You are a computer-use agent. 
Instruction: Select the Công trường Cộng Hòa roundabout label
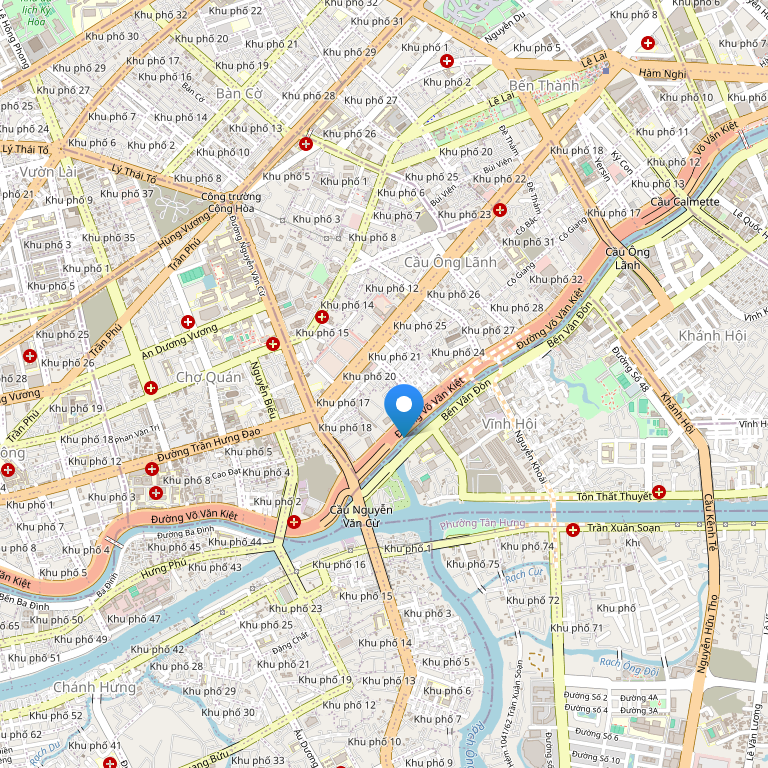pyautogui.click(x=231, y=202)
